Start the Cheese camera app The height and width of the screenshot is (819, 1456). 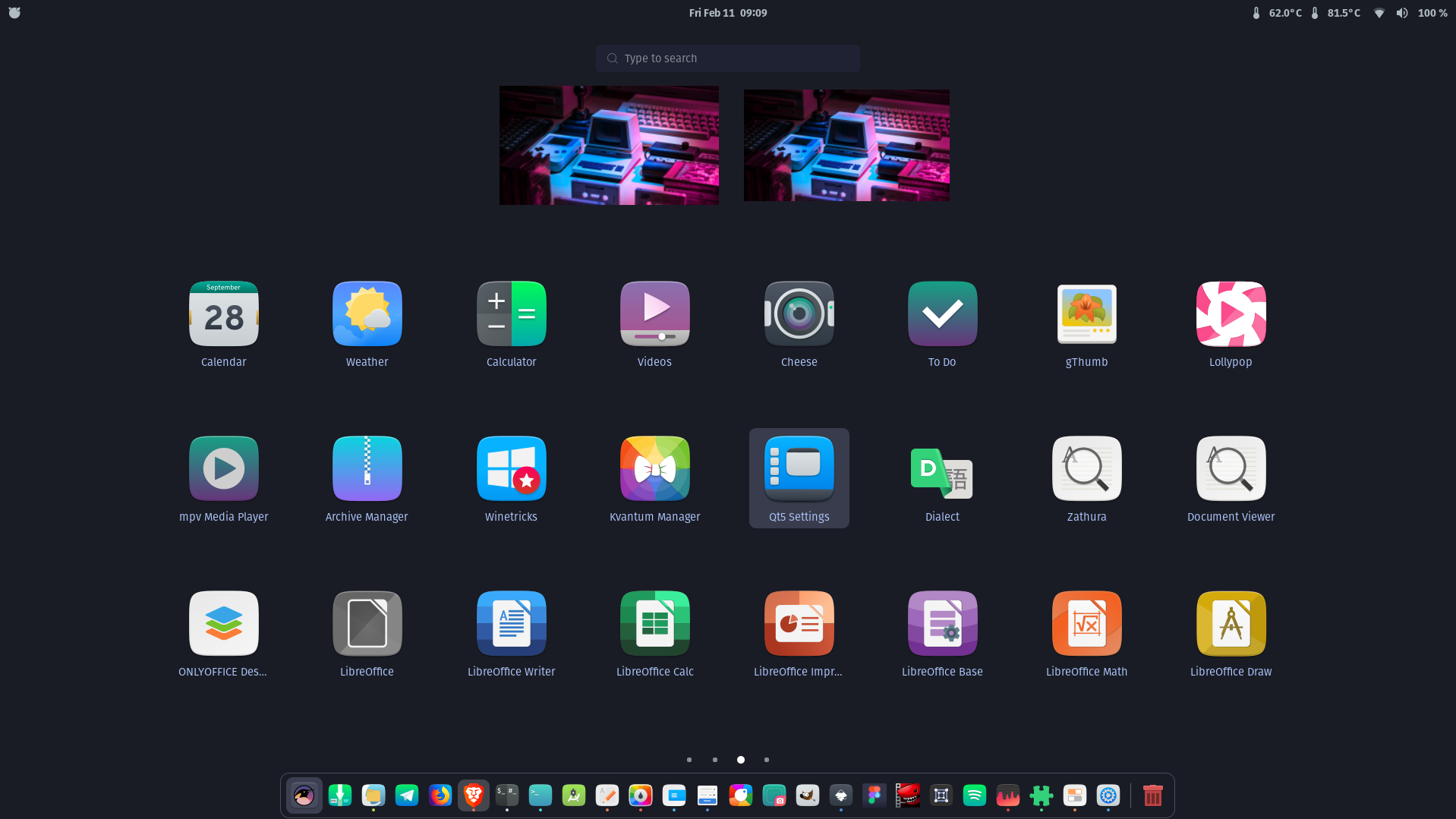[799, 313]
